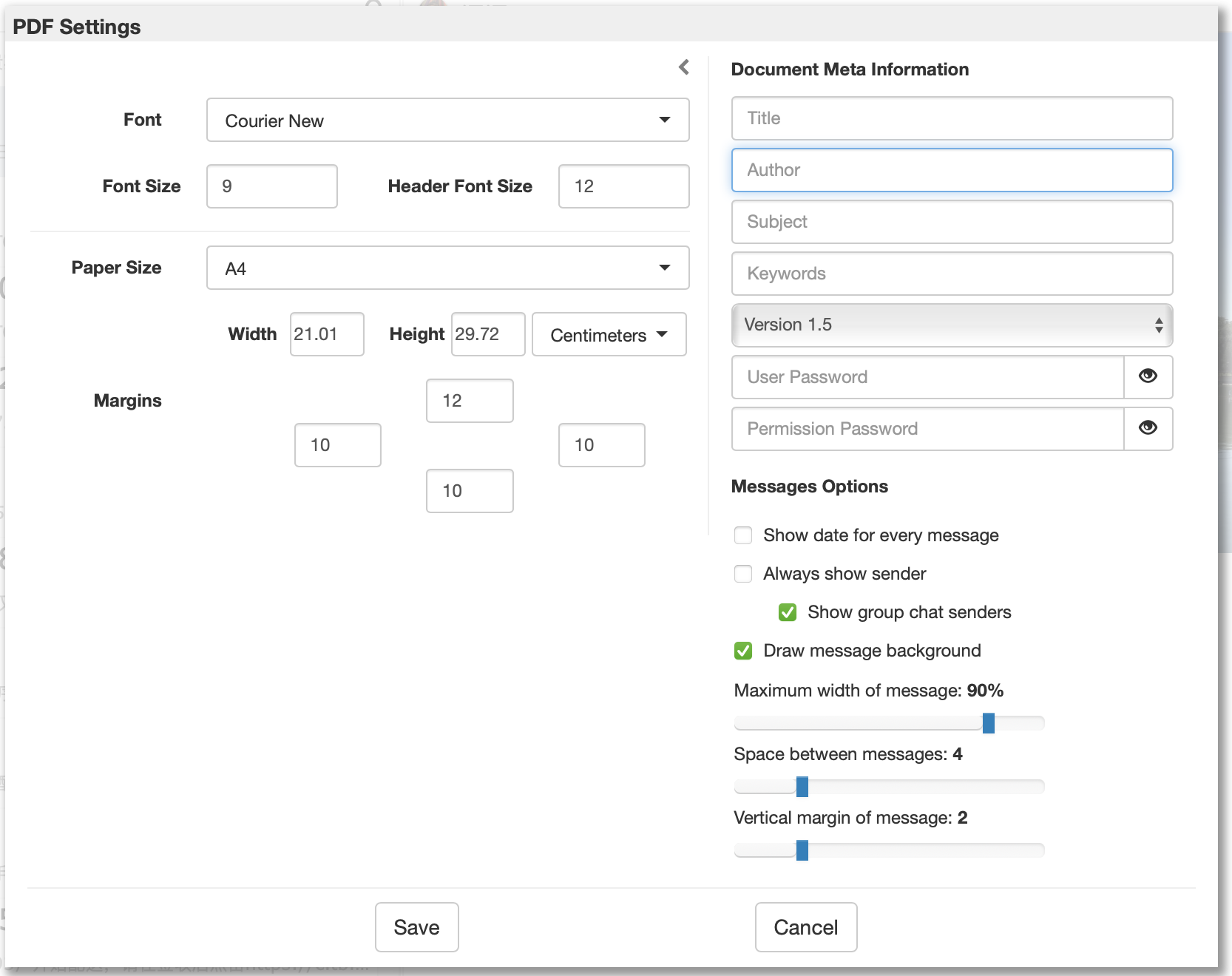This screenshot has width=1232, height=976.
Task: Reveal User Password with eye icon
Action: [x=1148, y=376]
